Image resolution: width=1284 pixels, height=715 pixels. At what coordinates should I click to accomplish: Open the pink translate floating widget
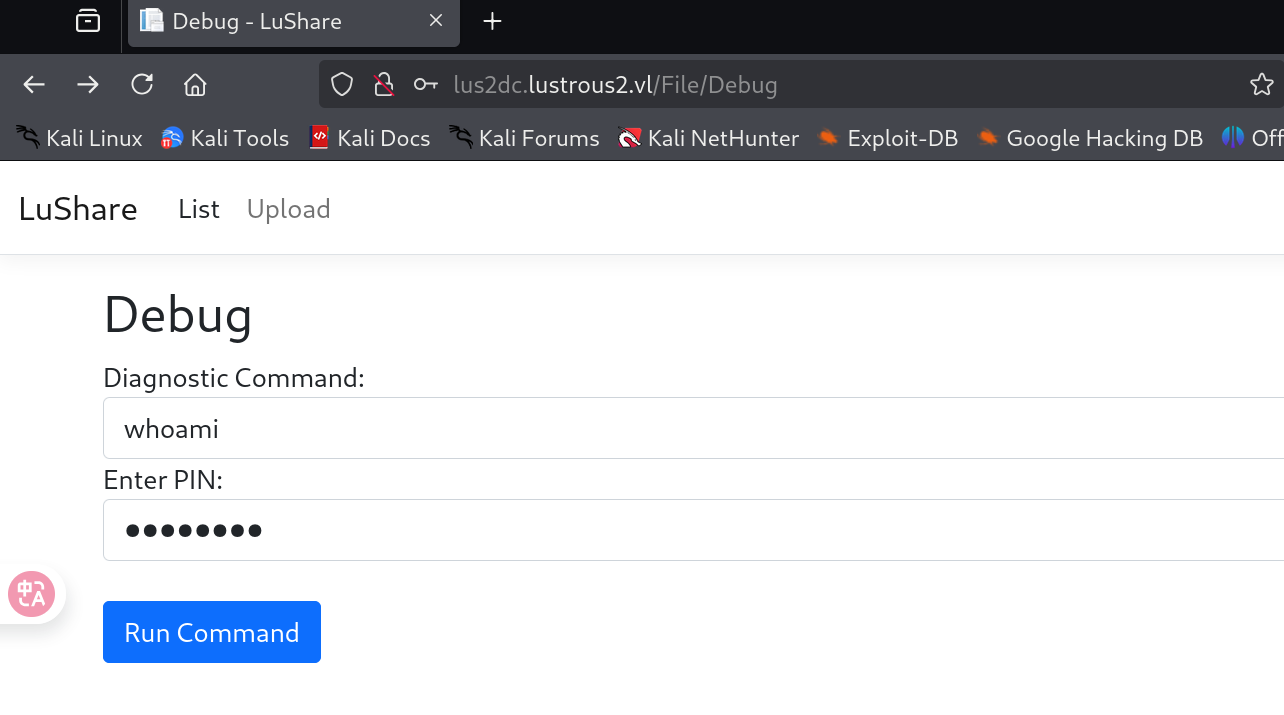(31, 594)
